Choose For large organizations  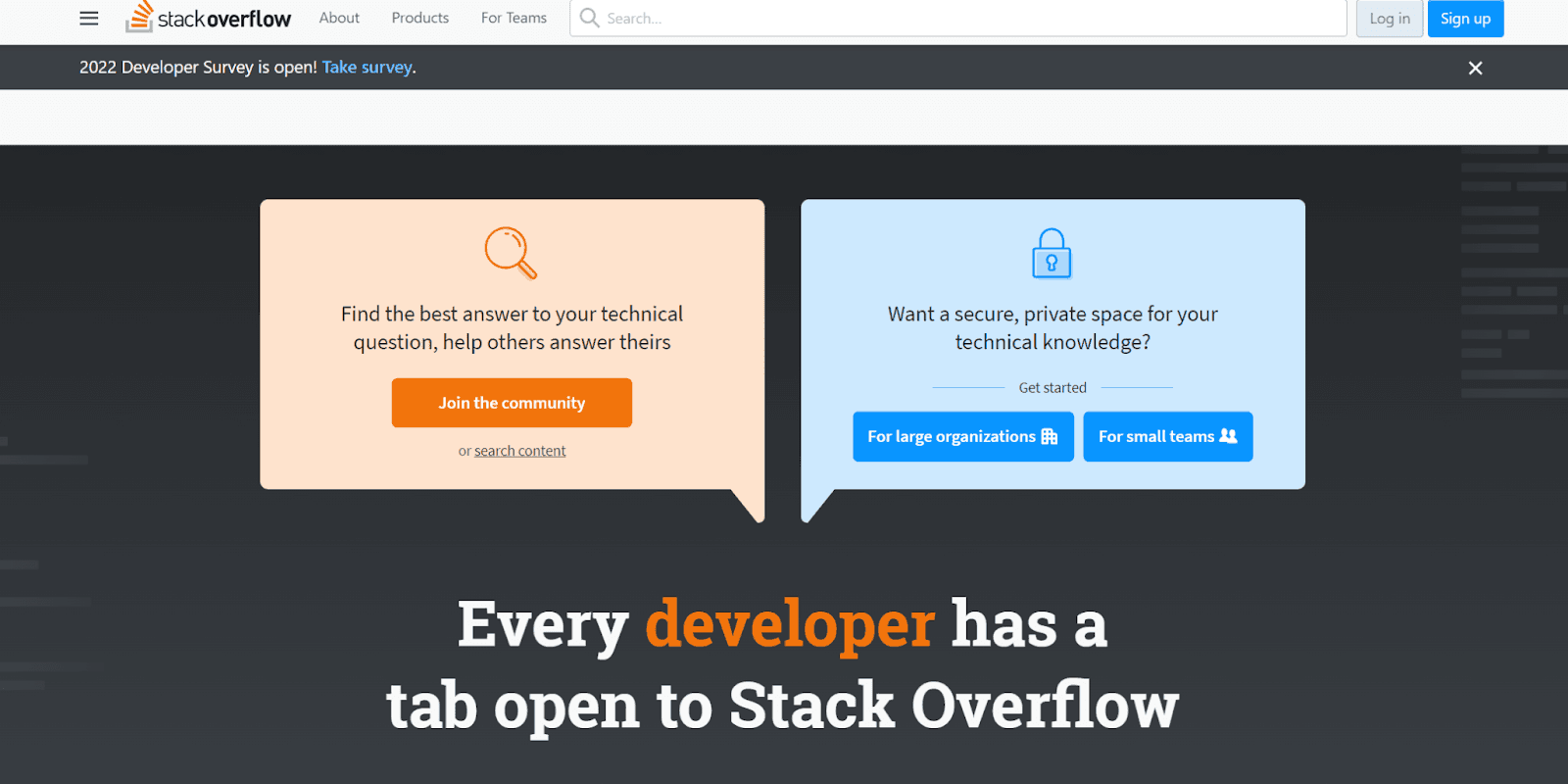[963, 436]
